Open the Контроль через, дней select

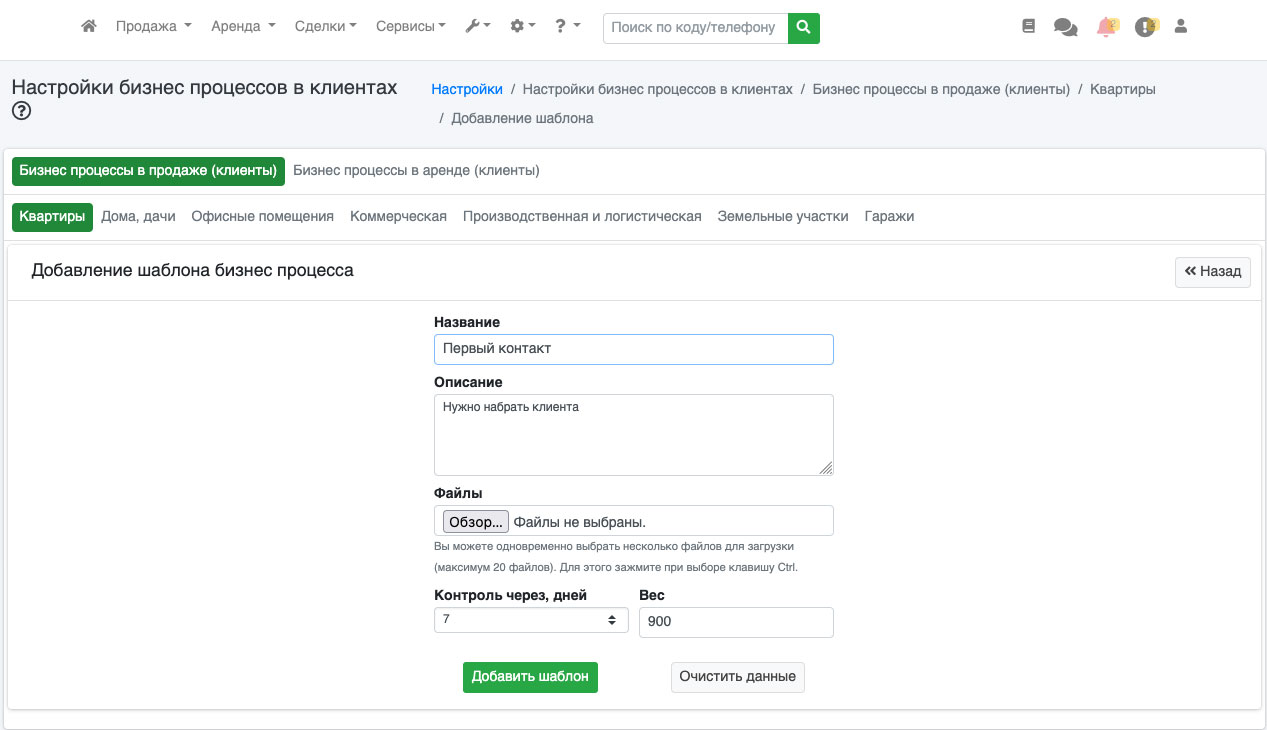pos(531,621)
